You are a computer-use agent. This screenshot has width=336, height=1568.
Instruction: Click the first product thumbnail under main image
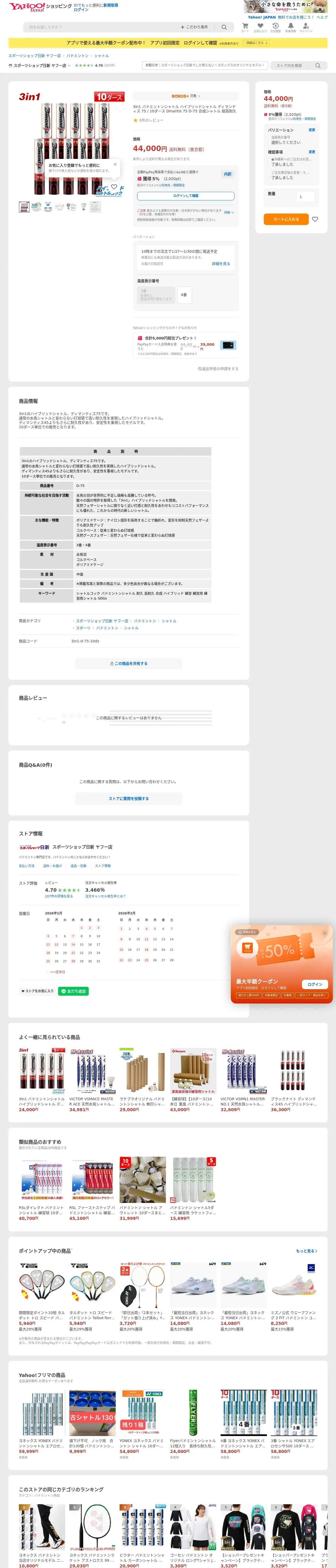(24, 207)
